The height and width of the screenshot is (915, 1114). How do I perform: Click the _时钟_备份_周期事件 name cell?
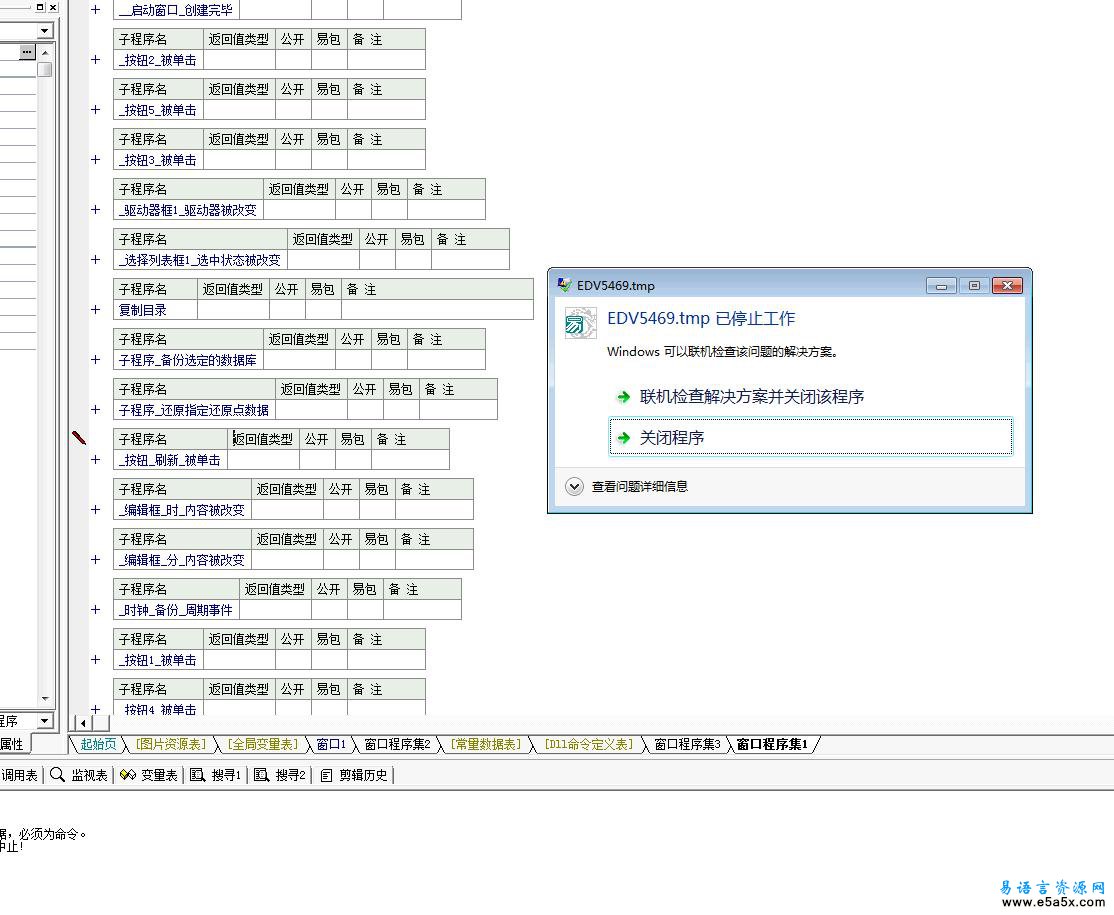click(176, 610)
